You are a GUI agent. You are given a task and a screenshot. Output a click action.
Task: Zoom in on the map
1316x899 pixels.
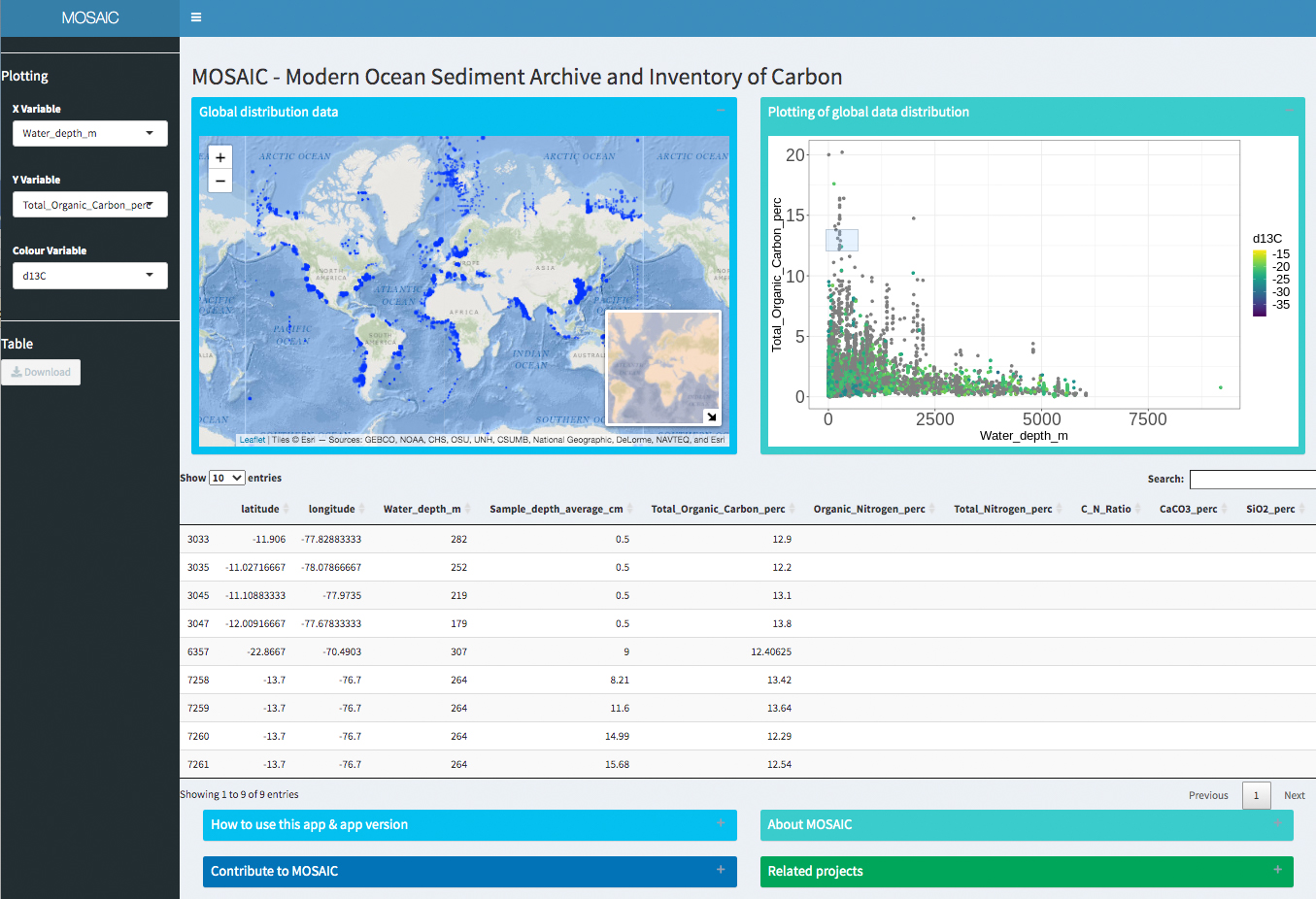pyautogui.click(x=220, y=157)
